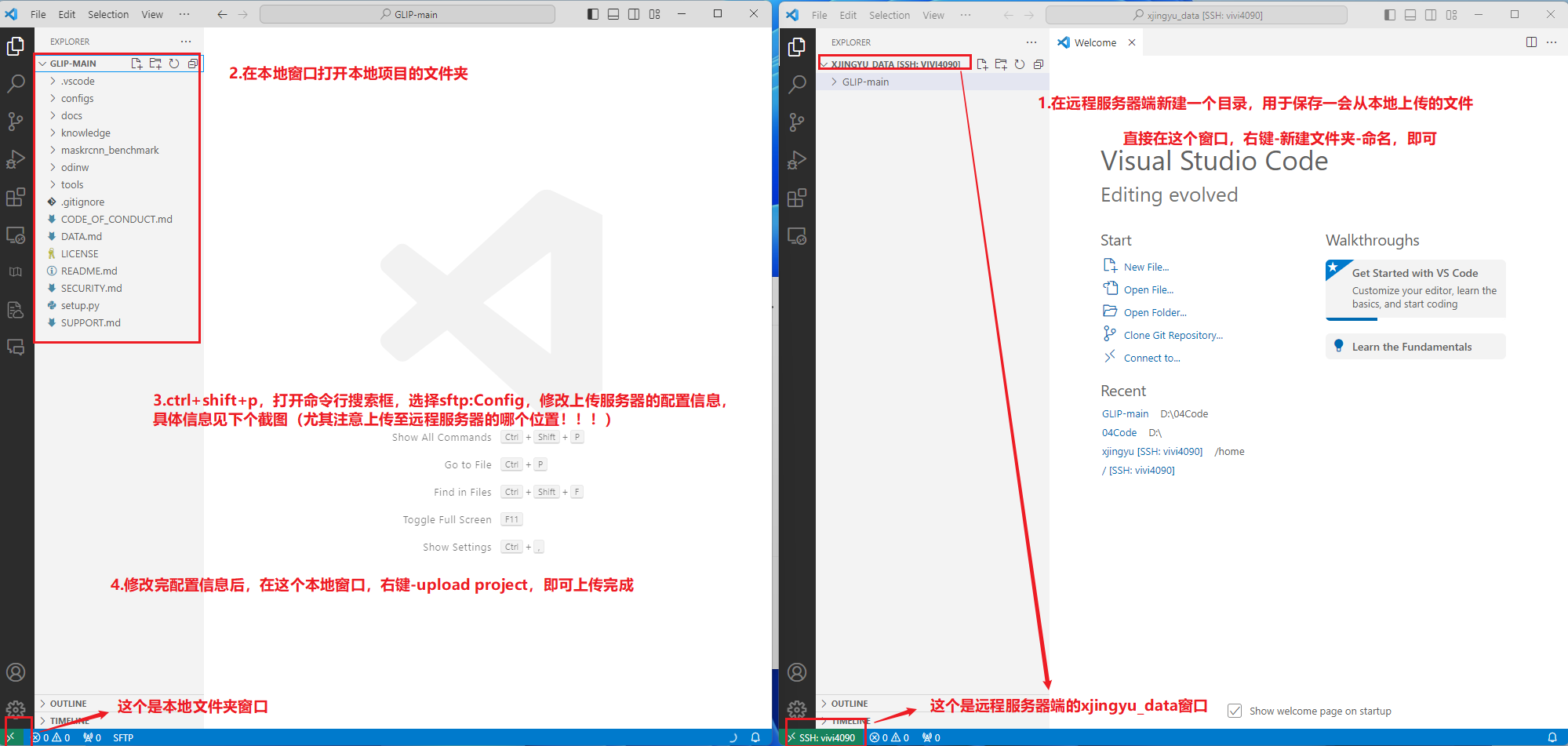The height and width of the screenshot is (746, 1568).
Task: Toggle primary sidebar in right window title bar
Action: [x=1390, y=15]
